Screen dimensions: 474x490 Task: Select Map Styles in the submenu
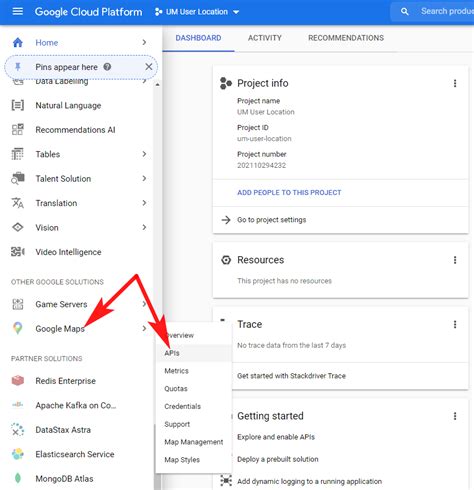194,460
